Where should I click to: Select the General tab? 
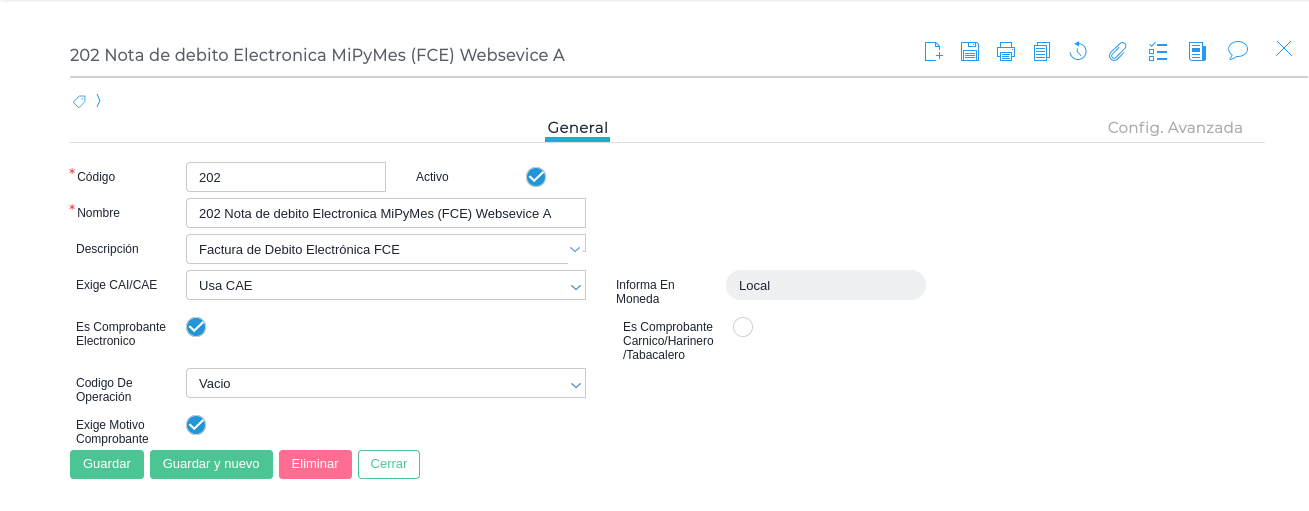pyautogui.click(x=577, y=128)
